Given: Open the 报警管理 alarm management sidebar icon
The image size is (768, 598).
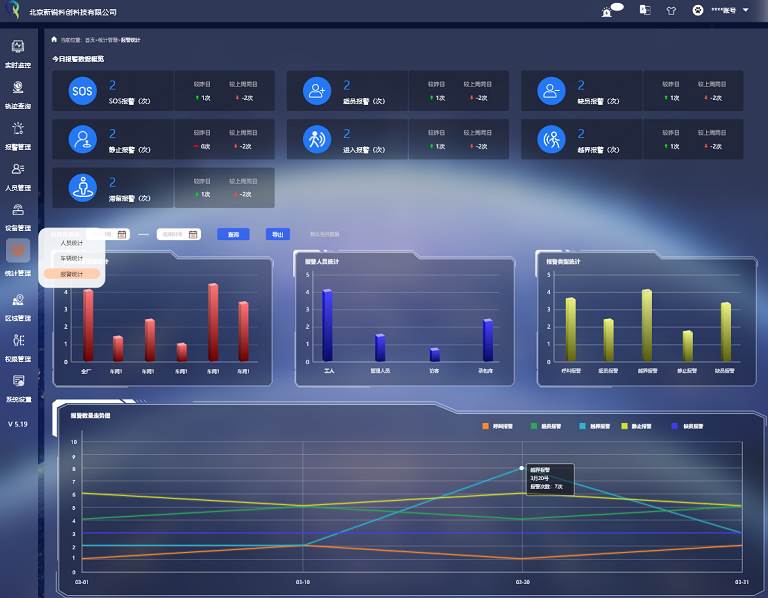Looking at the screenshot, I should (x=18, y=128).
